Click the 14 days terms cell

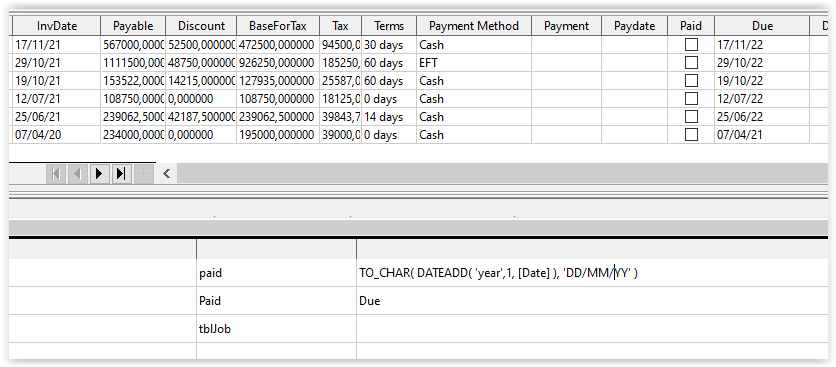point(389,117)
